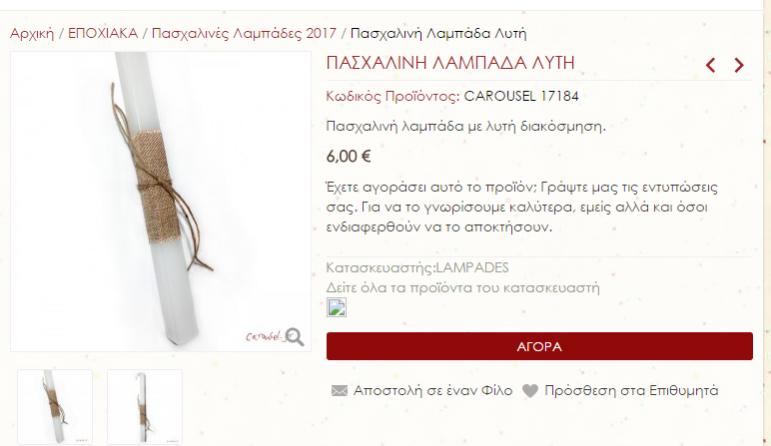The image size is (771, 446).
Task: Select the second candle thumbnail
Action: coord(145,407)
